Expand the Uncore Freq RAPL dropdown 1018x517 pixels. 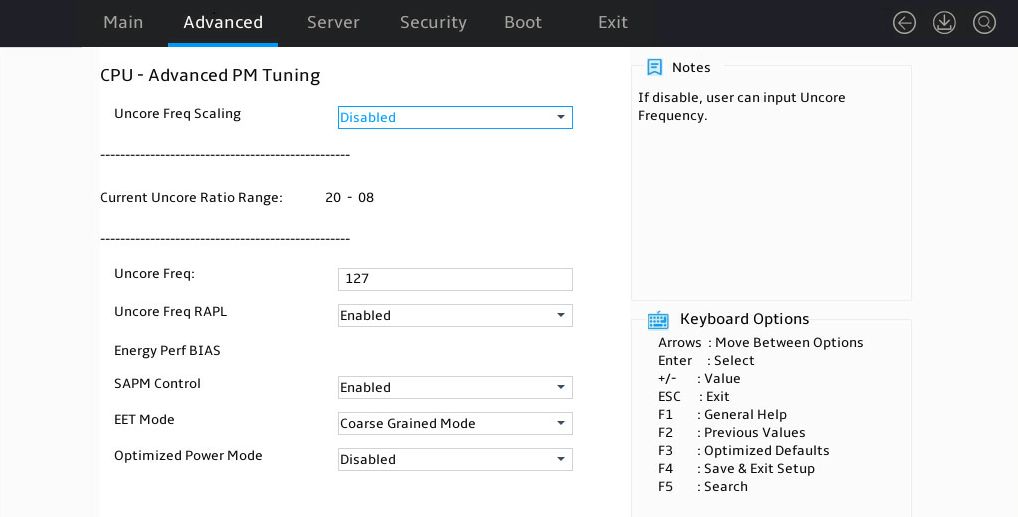click(455, 316)
